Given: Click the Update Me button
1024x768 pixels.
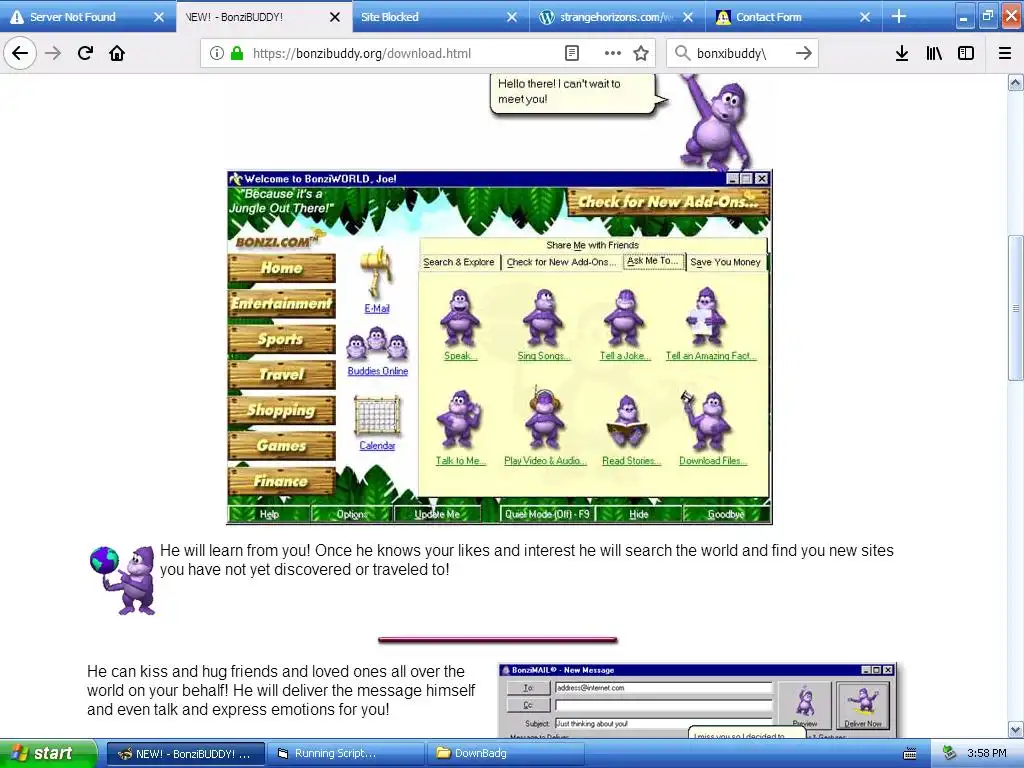Looking at the screenshot, I should tap(437, 514).
